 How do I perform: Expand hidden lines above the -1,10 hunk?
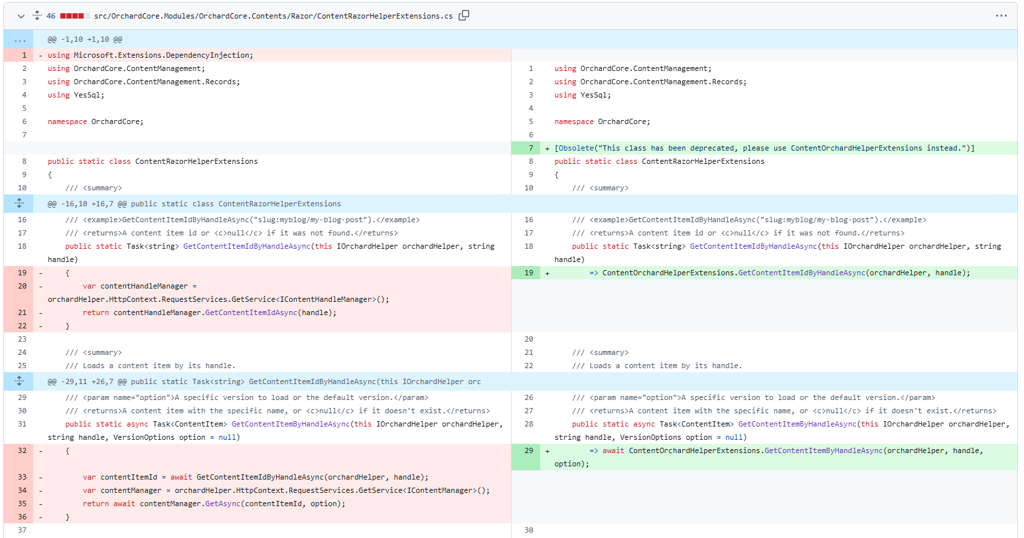click(20, 40)
